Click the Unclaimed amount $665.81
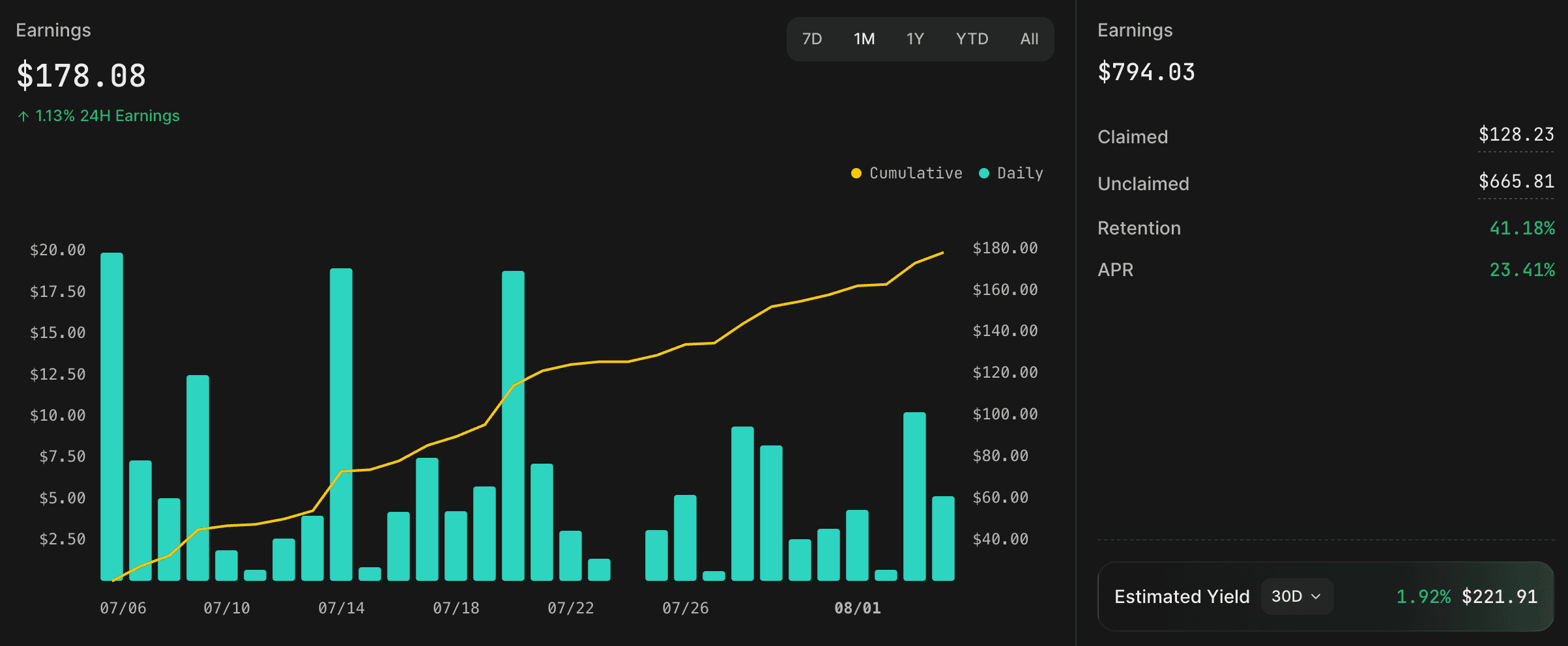This screenshot has width=1568, height=646. (x=1516, y=182)
